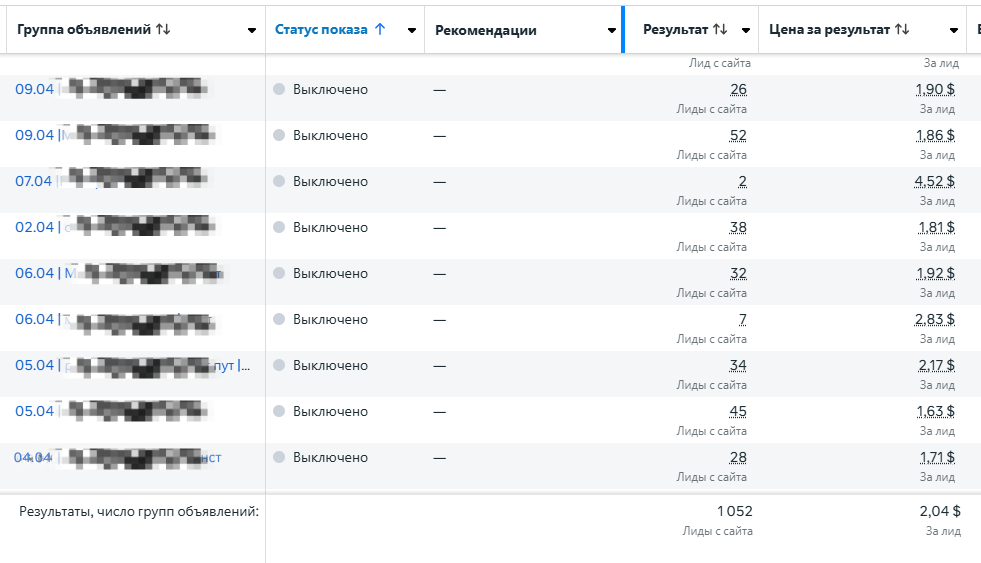The image size is (981, 563).
Task: Click result value 45
Action: (738, 412)
